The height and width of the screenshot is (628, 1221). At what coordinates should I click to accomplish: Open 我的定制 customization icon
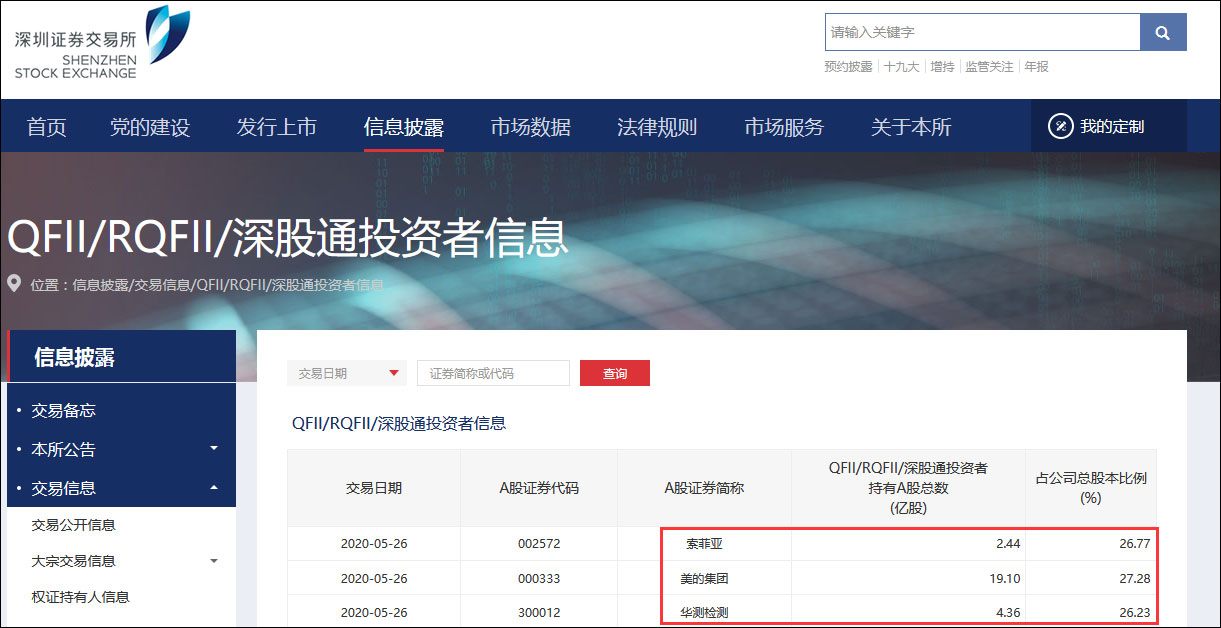(1060, 127)
